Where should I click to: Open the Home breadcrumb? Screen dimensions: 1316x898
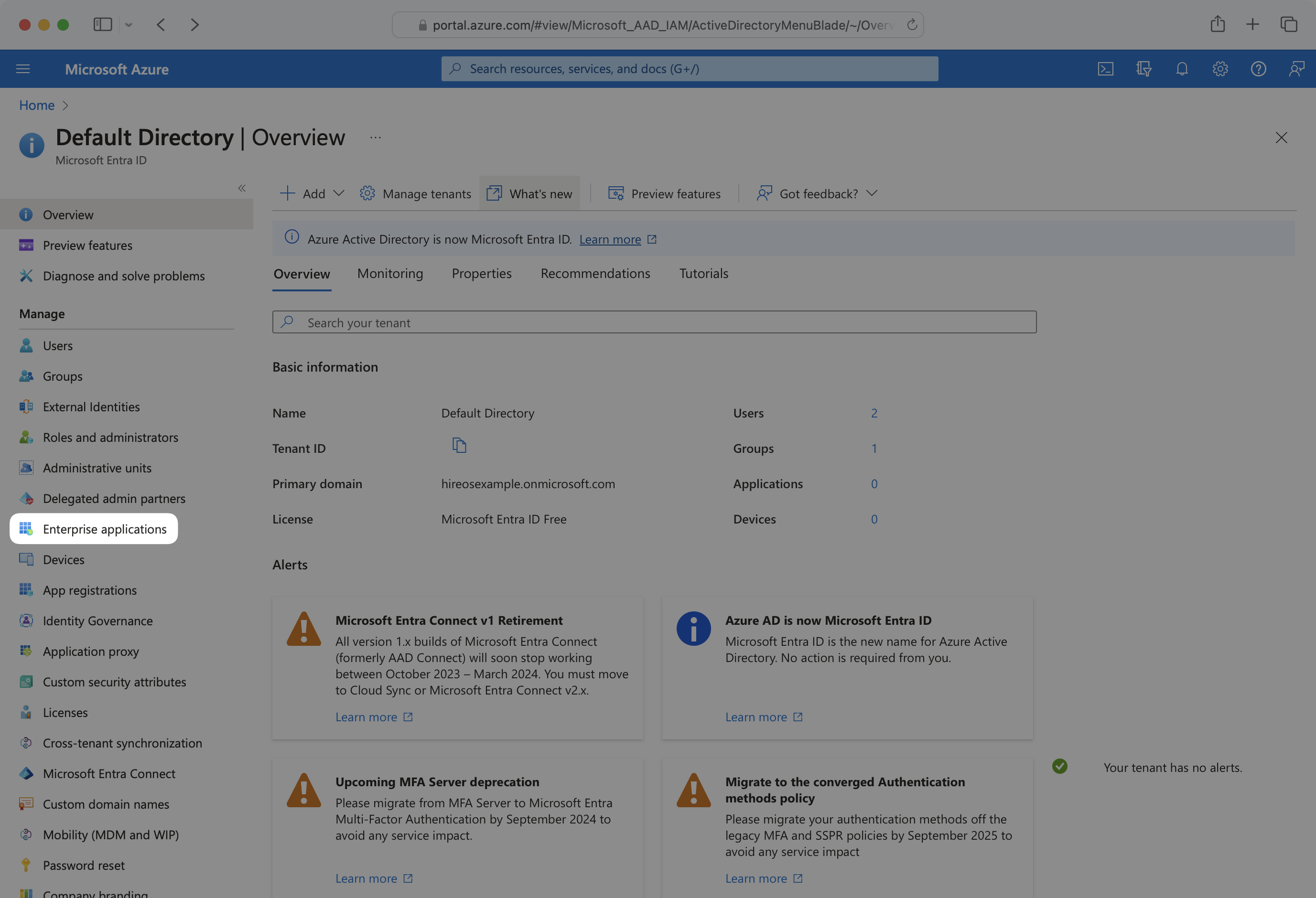tap(36, 105)
